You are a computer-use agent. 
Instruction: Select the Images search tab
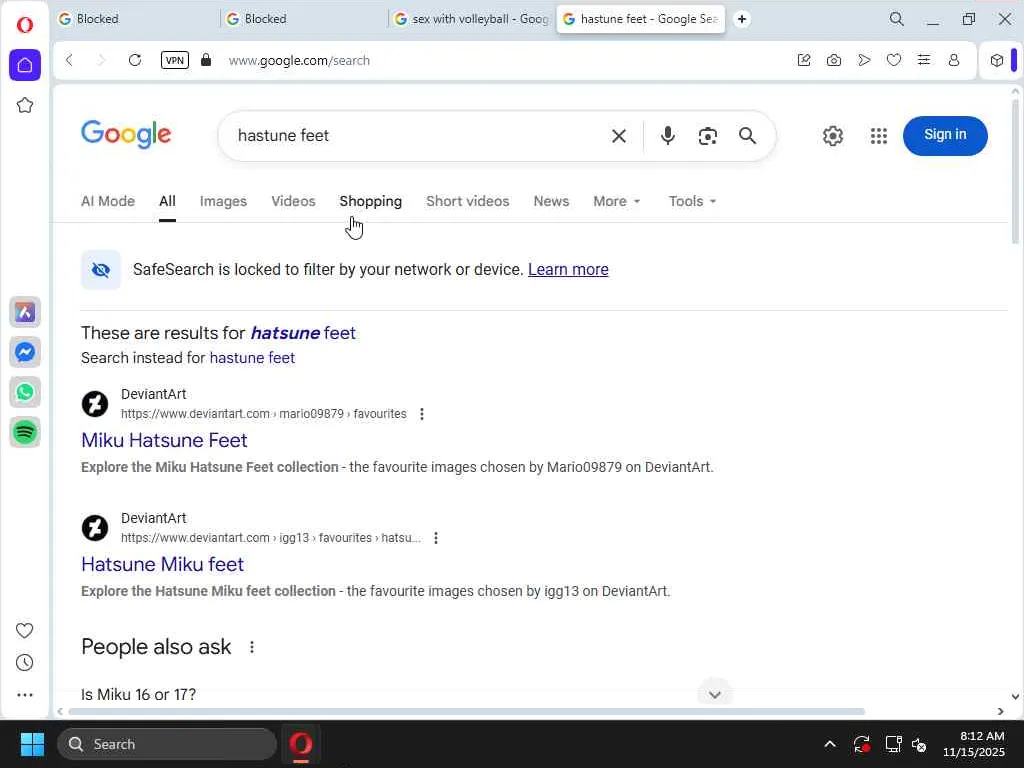223,201
